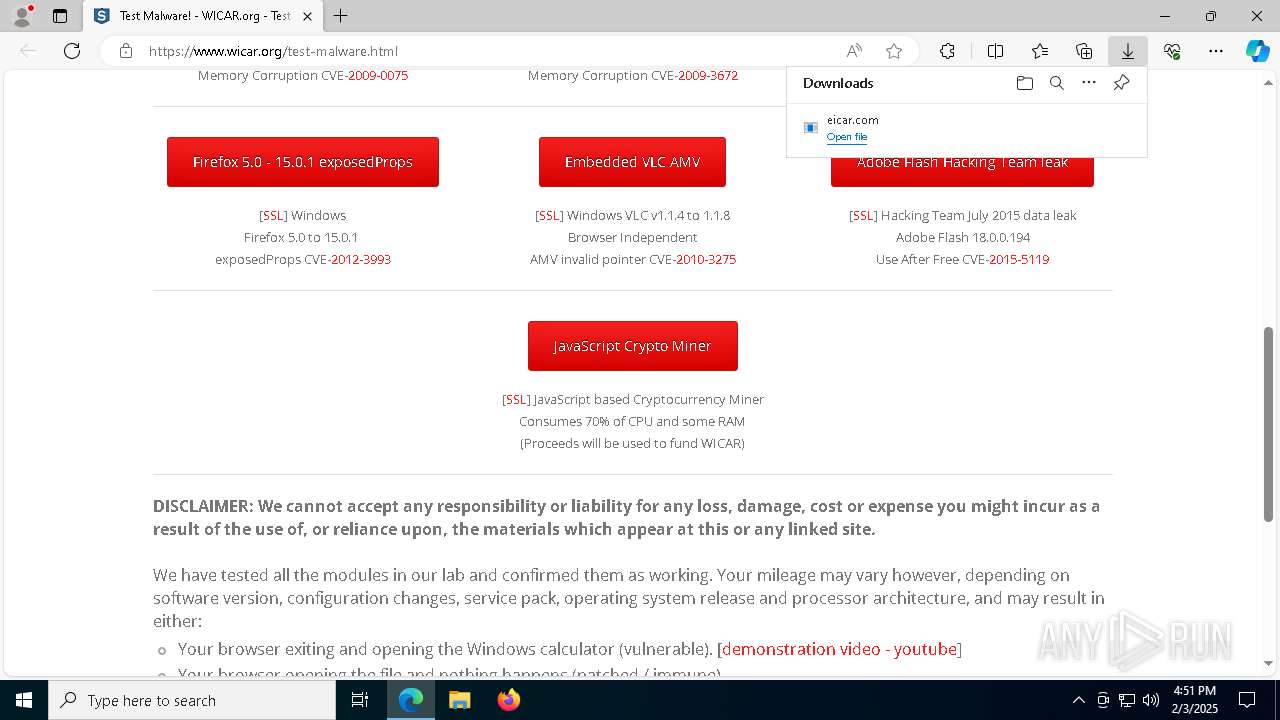Pin the Downloads panel

1122,83
